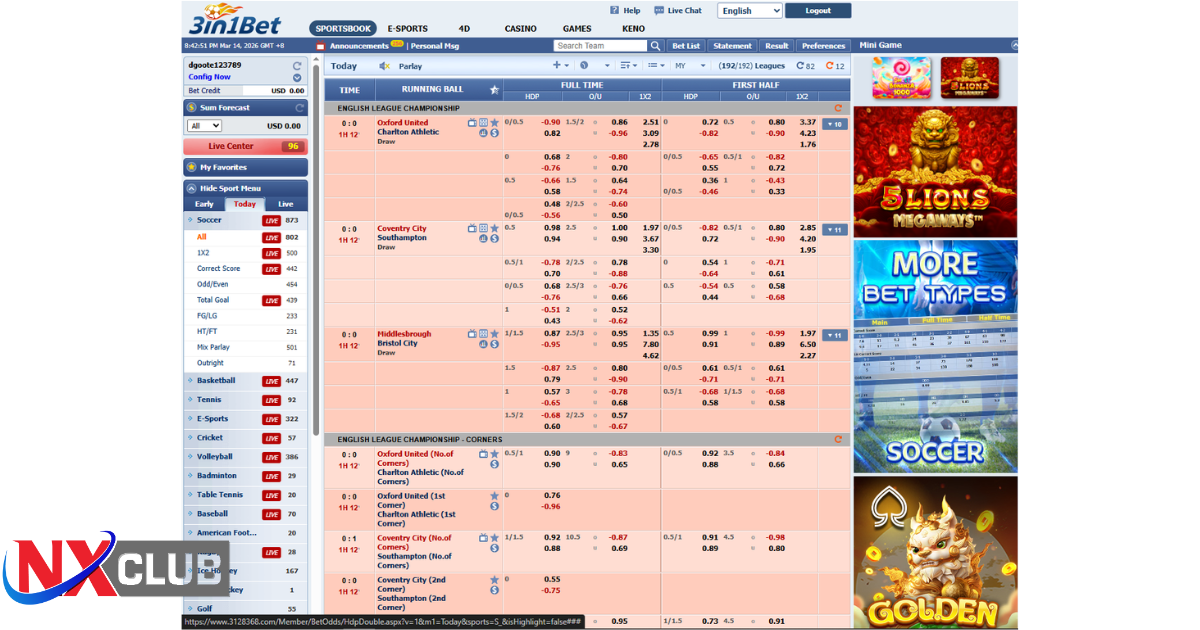Click the star icon in Running Ball header
The height and width of the screenshot is (630, 1200).
tap(494, 90)
